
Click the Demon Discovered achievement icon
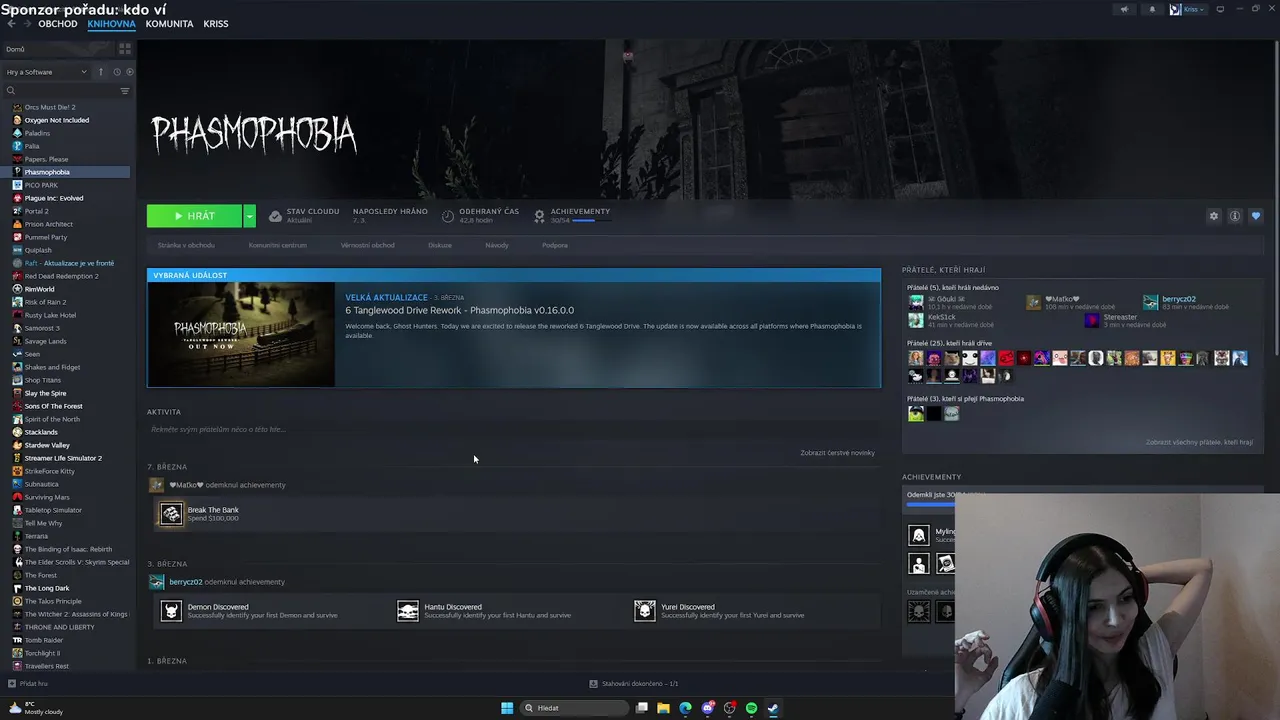tap(171, 611)
